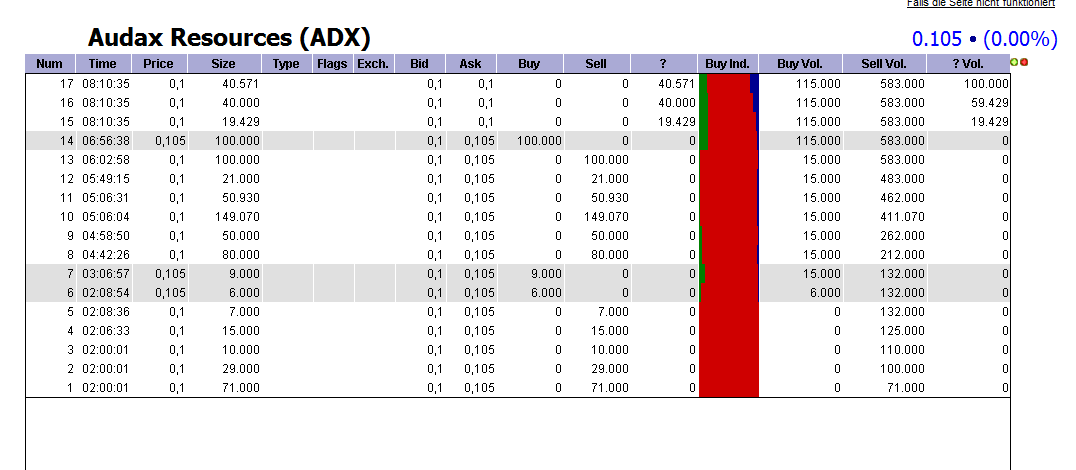The image size is (1076, 470).
Task: Click Buy Vol. value 6.000 in row 6
Action: coord(824,293)
